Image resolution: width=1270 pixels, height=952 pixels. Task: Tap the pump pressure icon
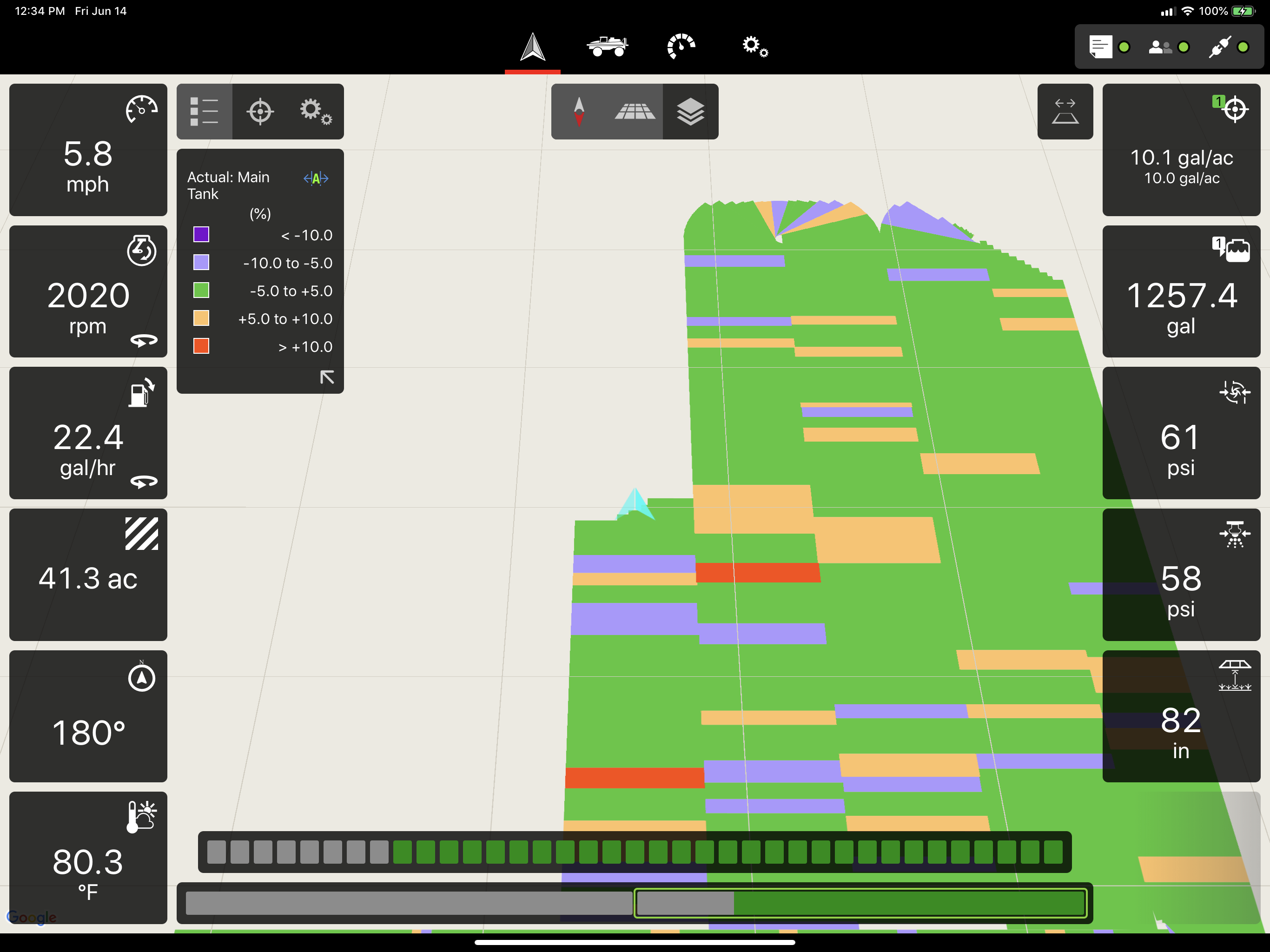pyautogui.click(x=1234, y=392)
